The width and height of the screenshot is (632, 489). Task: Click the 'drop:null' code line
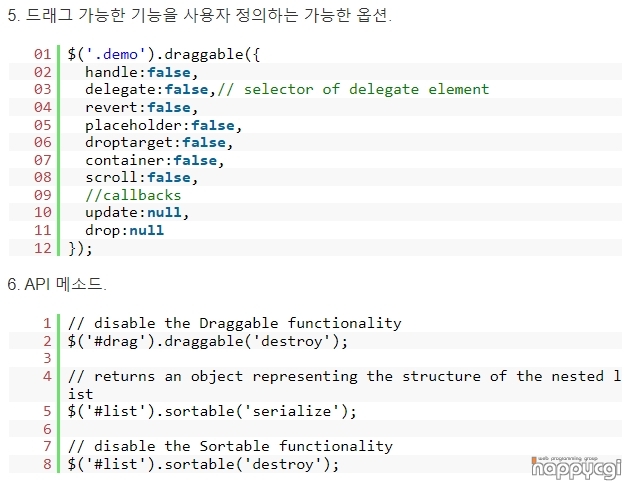[124, 230]
